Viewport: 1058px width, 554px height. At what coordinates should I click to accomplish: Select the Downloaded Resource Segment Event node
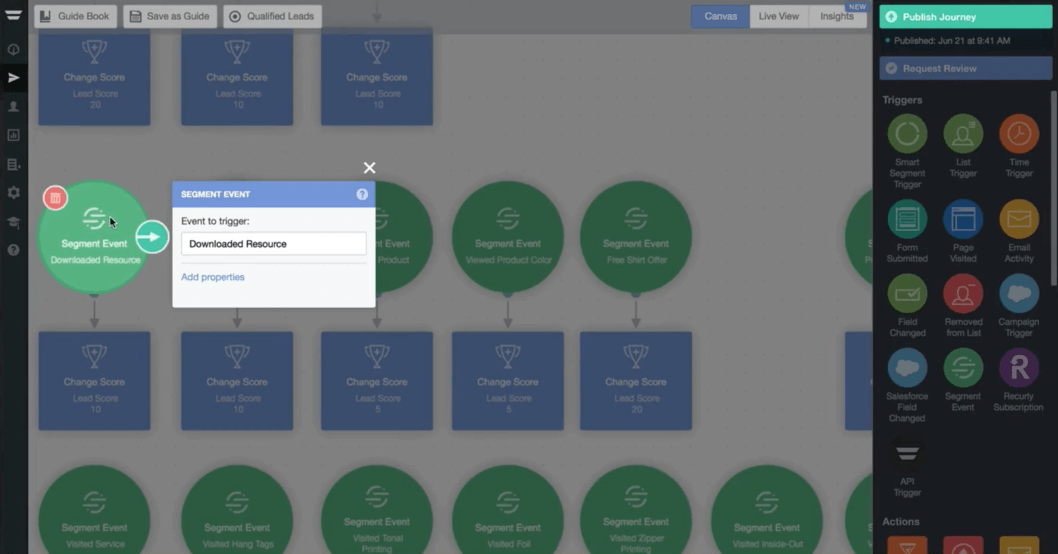tap(94, 238)
